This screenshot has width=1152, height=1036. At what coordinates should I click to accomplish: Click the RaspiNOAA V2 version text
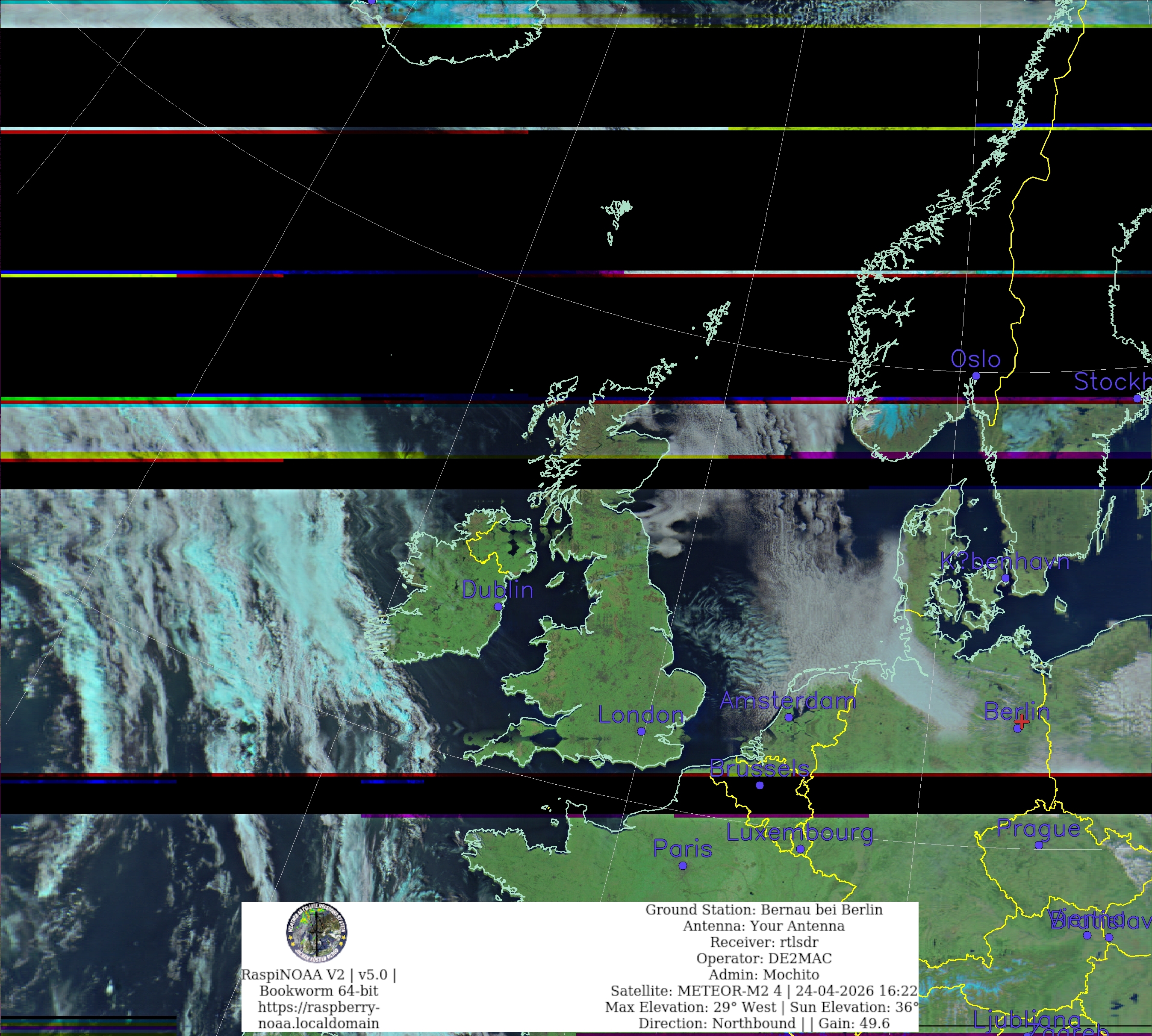click(318, 974)
